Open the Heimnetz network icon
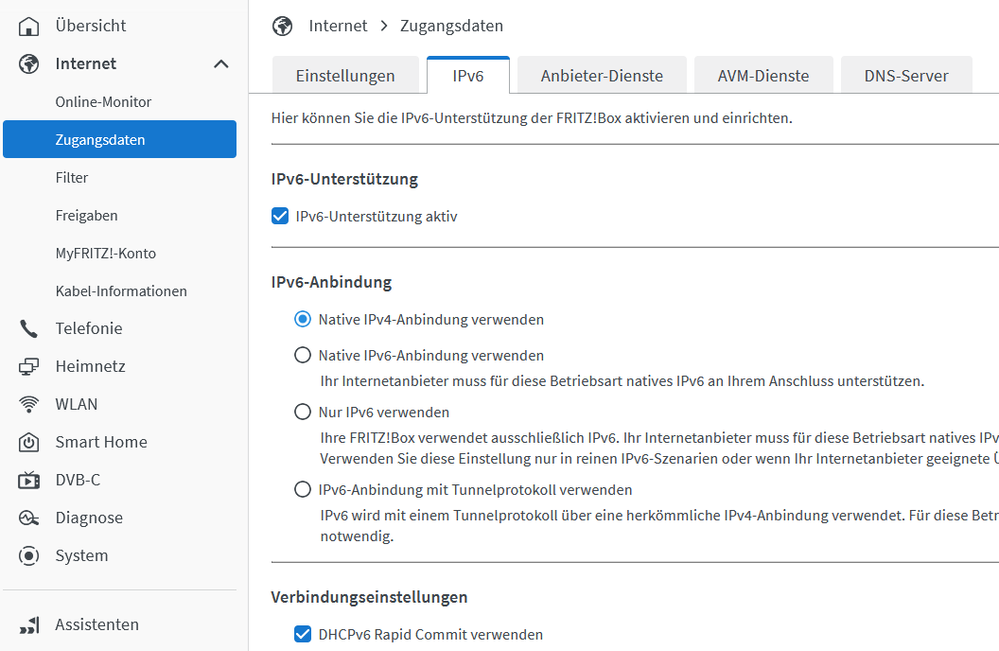Image resolution: width=999 pixels, height=651 pixels. point(29,367)
